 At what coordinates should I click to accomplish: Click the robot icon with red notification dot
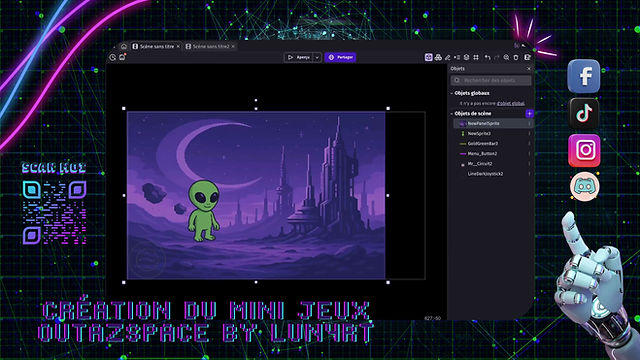pyautogui.click(x=122, y=57)
